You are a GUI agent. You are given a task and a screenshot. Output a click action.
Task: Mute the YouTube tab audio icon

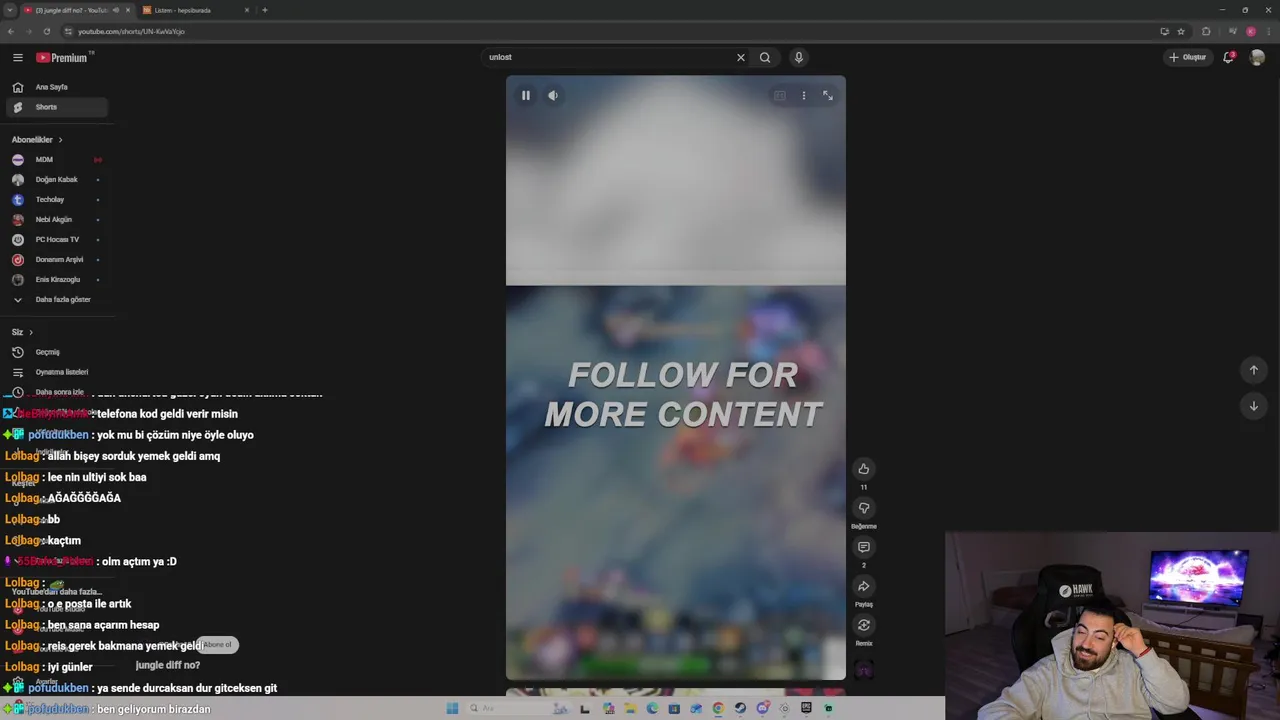point(116,10)
